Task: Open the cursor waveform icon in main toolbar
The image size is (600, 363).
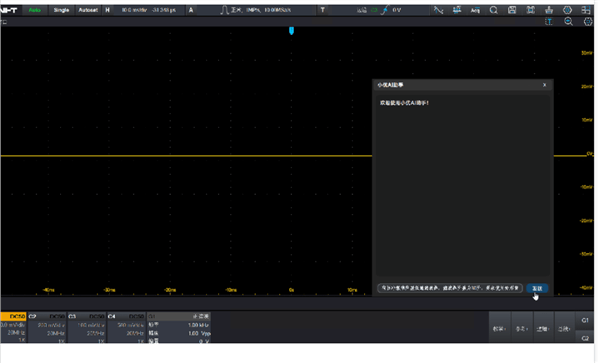Action: [439, 10]
